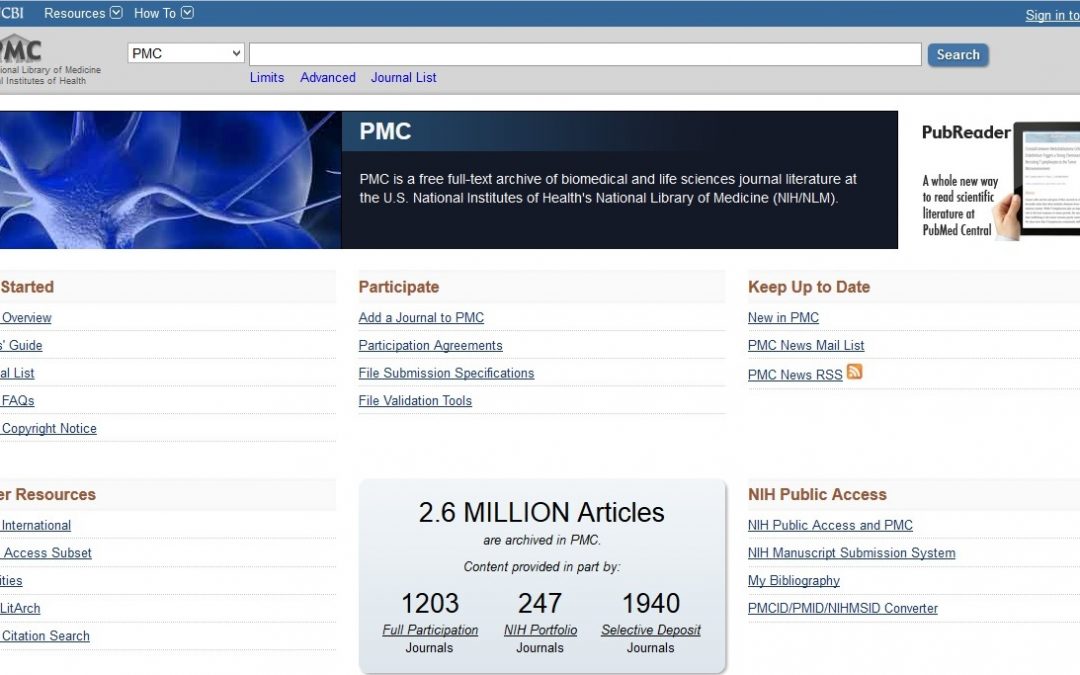
Task: Open NIH Manuscript Submission System
Action: [851, 552]
